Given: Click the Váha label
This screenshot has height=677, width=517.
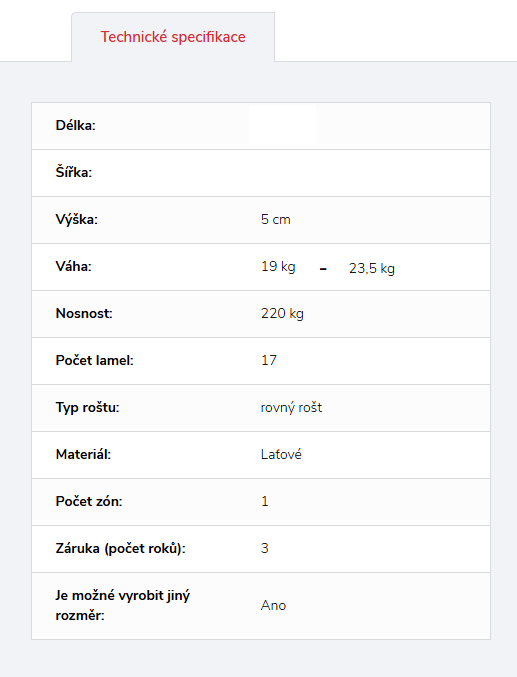Looking at the screenshot, I should 74,266.
